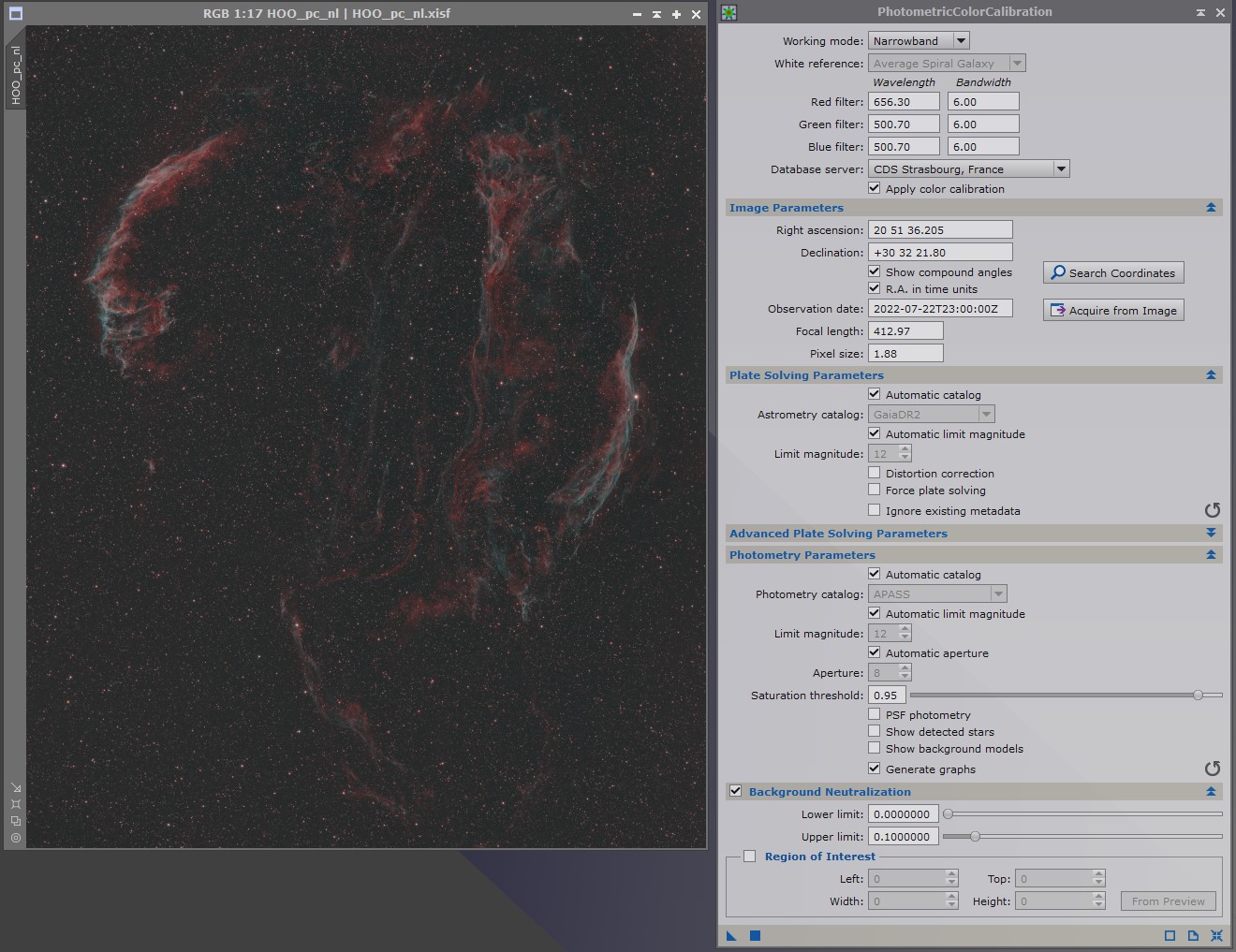Image resolution: width=1236 pixels, height=952 pixels.
Task: Shade the HOO_pc_nl image window
Action: [x=656, y=14]
